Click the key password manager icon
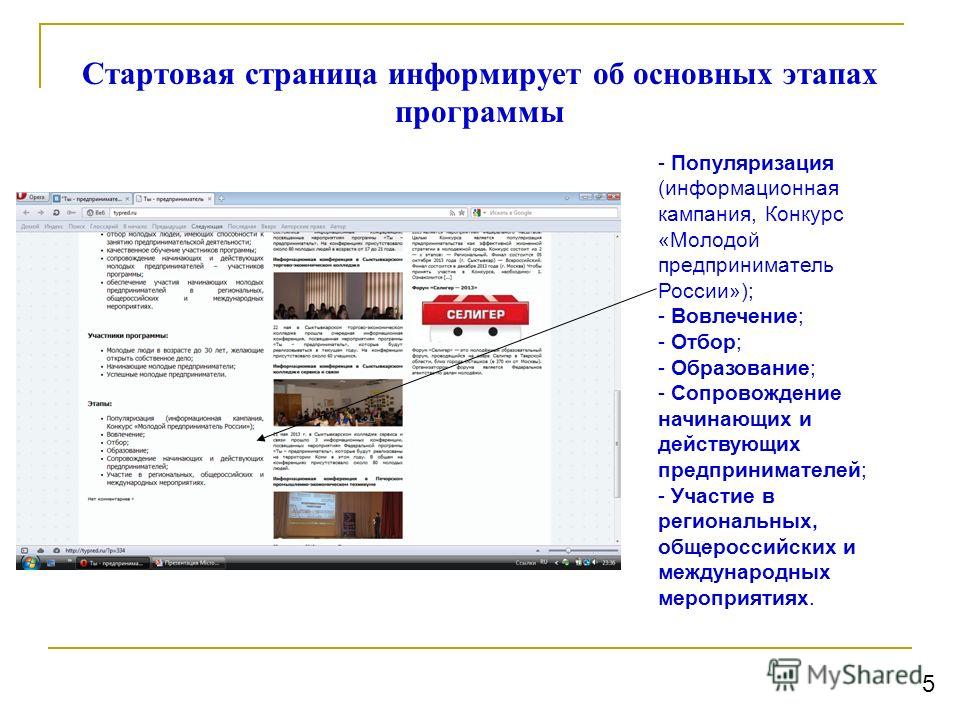 (71, 213)
